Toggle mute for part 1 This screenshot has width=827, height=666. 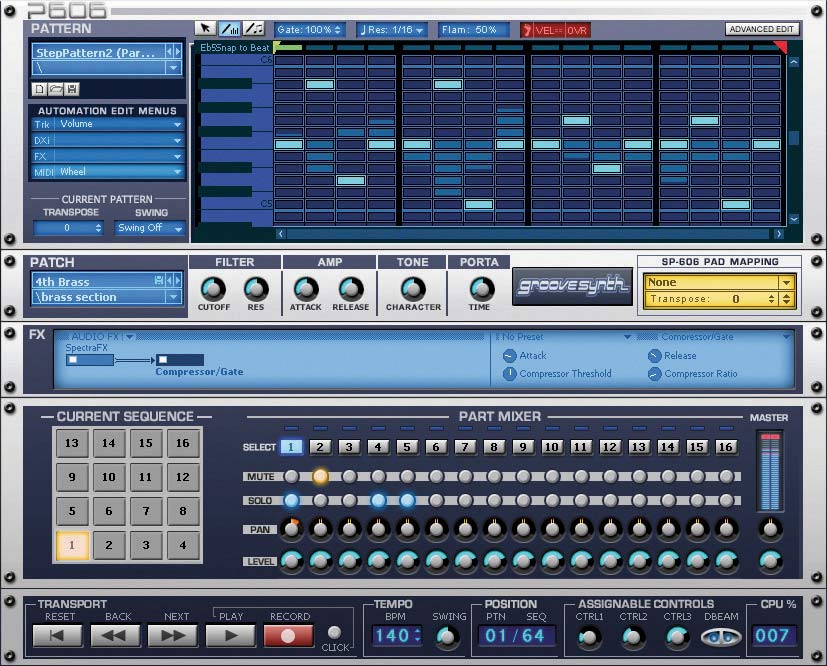(x=291, y=477)
